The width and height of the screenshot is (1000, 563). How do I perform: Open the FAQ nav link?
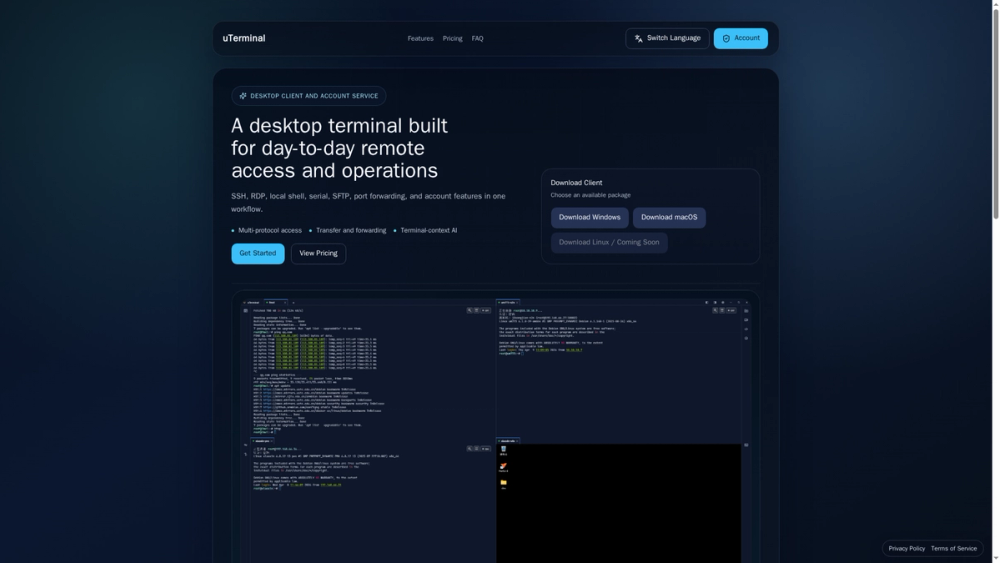[477, 39]
